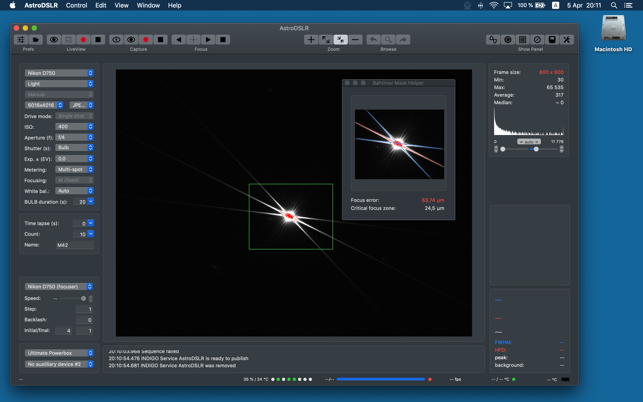Open the Edit menu

(101, 5)
